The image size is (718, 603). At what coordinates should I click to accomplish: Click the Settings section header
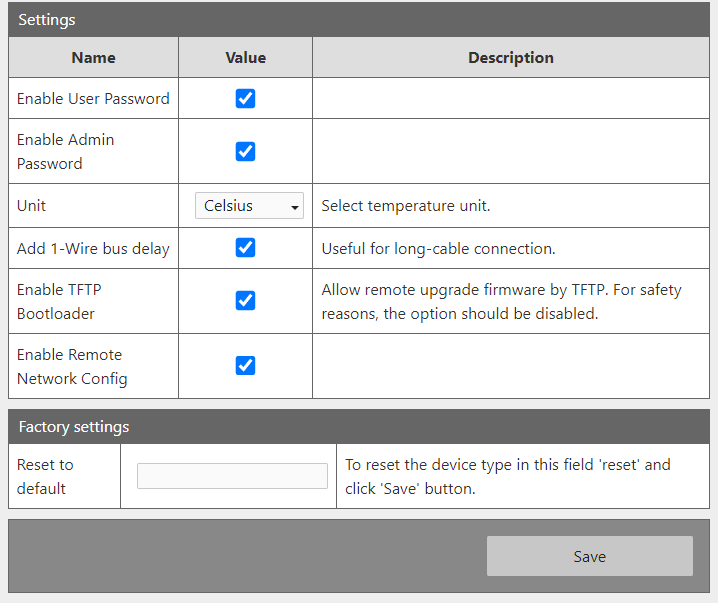pos(47,19)
